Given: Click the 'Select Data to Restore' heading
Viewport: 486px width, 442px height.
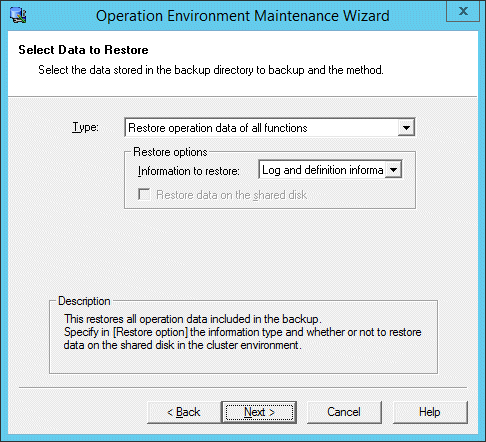Looking at the screenshot, I should 83,50.
